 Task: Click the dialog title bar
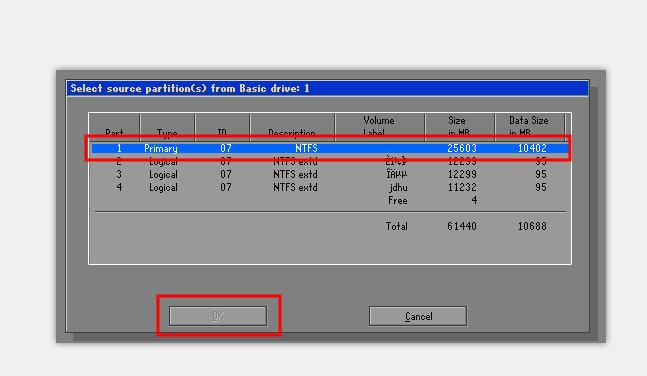(327, 88)
